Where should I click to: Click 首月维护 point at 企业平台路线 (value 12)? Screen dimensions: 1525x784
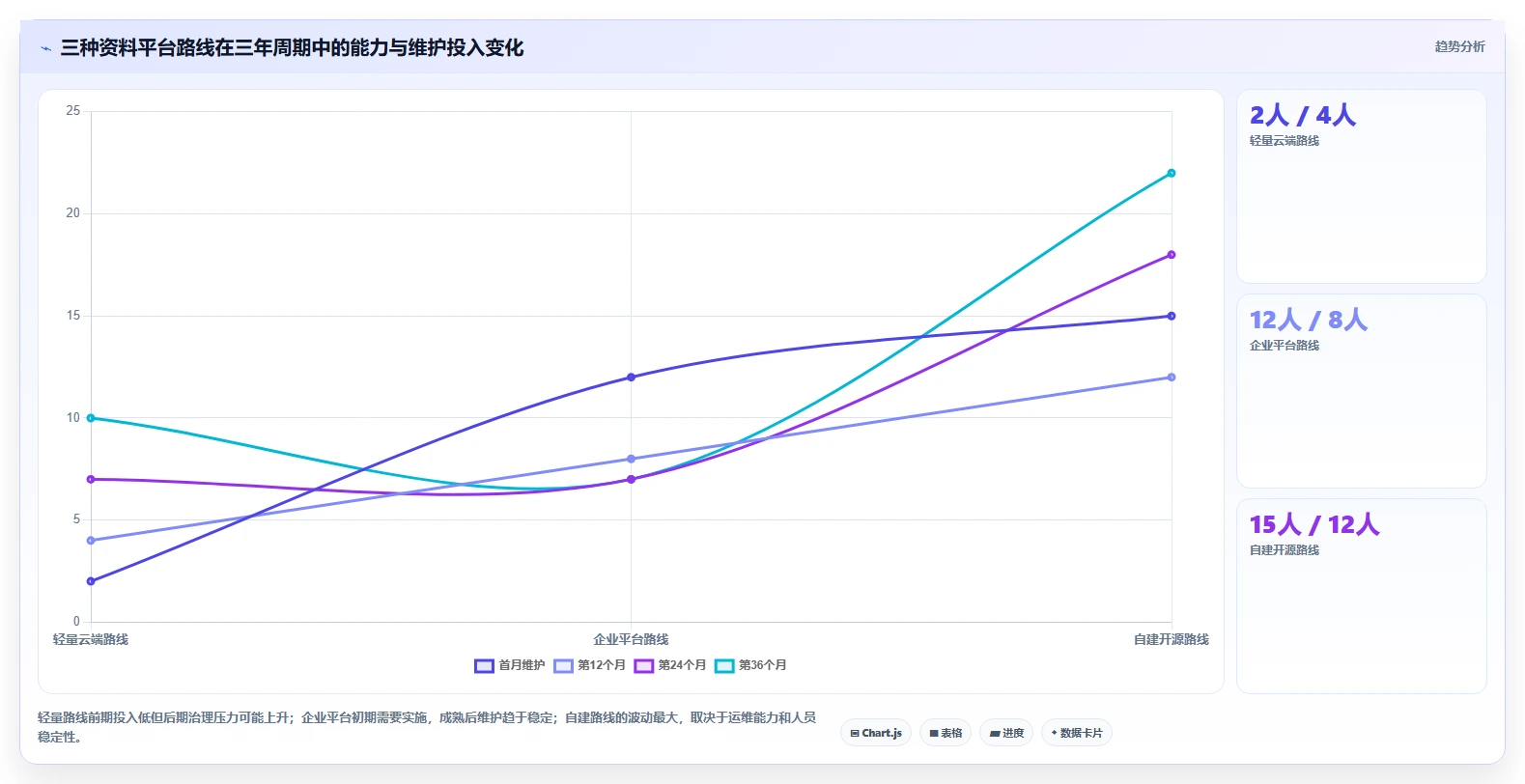pos(632,378)
